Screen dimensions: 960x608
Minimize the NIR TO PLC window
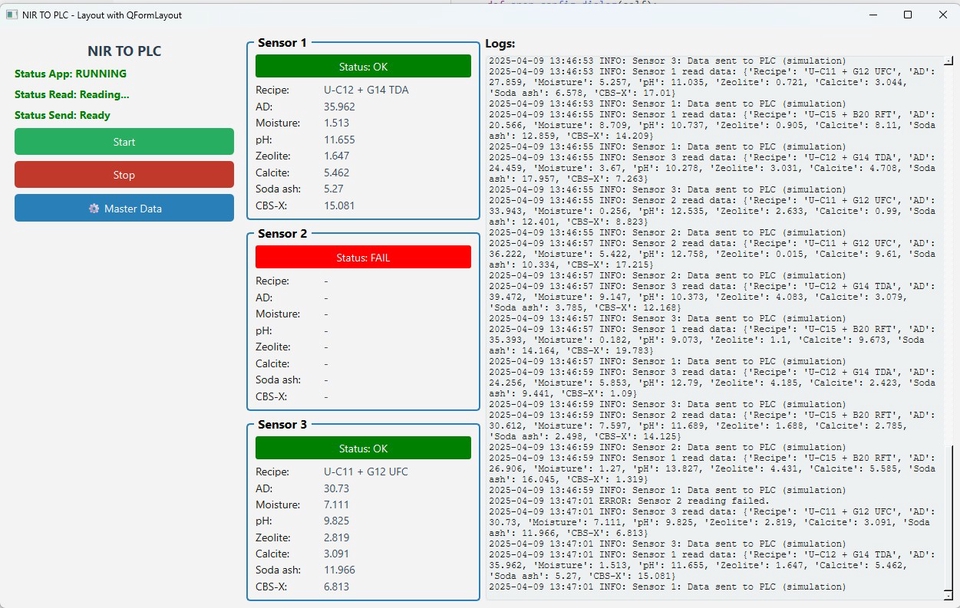(872, 15)
